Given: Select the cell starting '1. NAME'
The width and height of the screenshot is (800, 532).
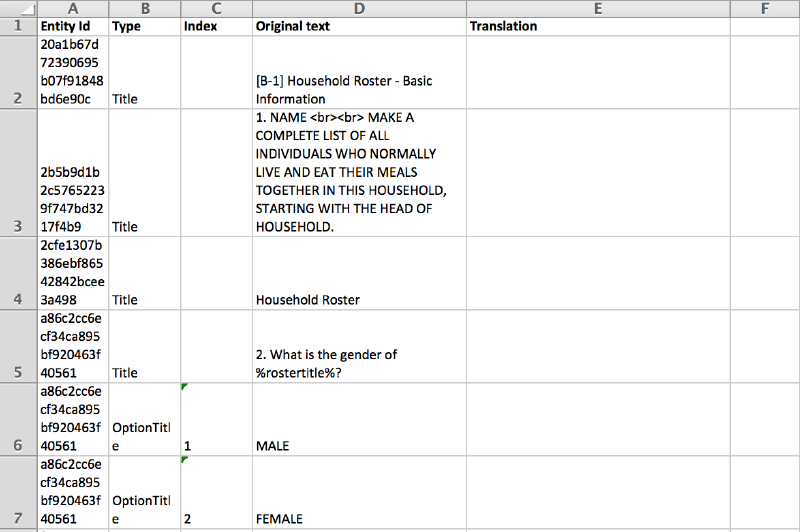Looking at the screenshot, I should (359, 172).
